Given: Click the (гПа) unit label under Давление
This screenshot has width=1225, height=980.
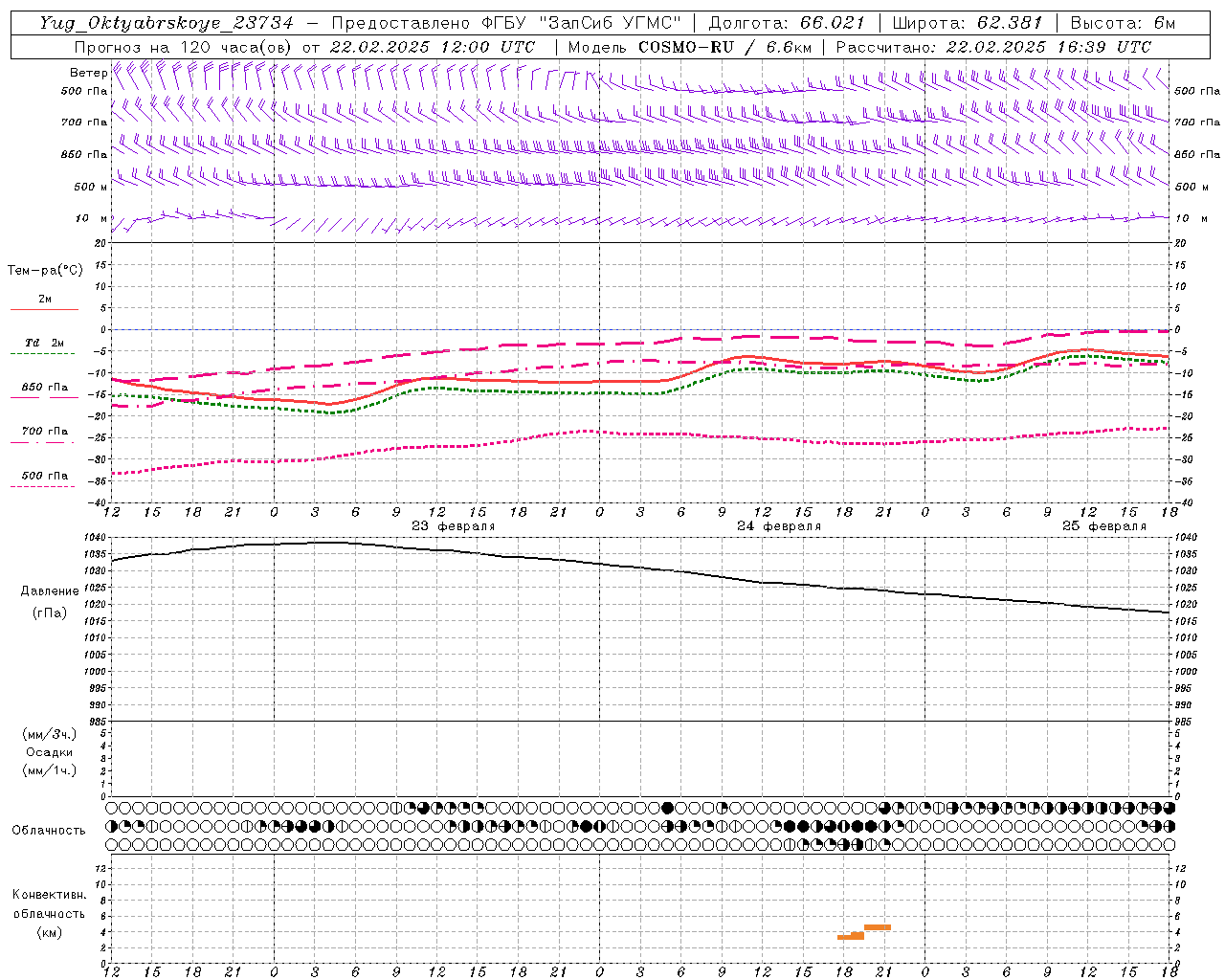Looking at the screenshot, I should (x=50, y=613).
